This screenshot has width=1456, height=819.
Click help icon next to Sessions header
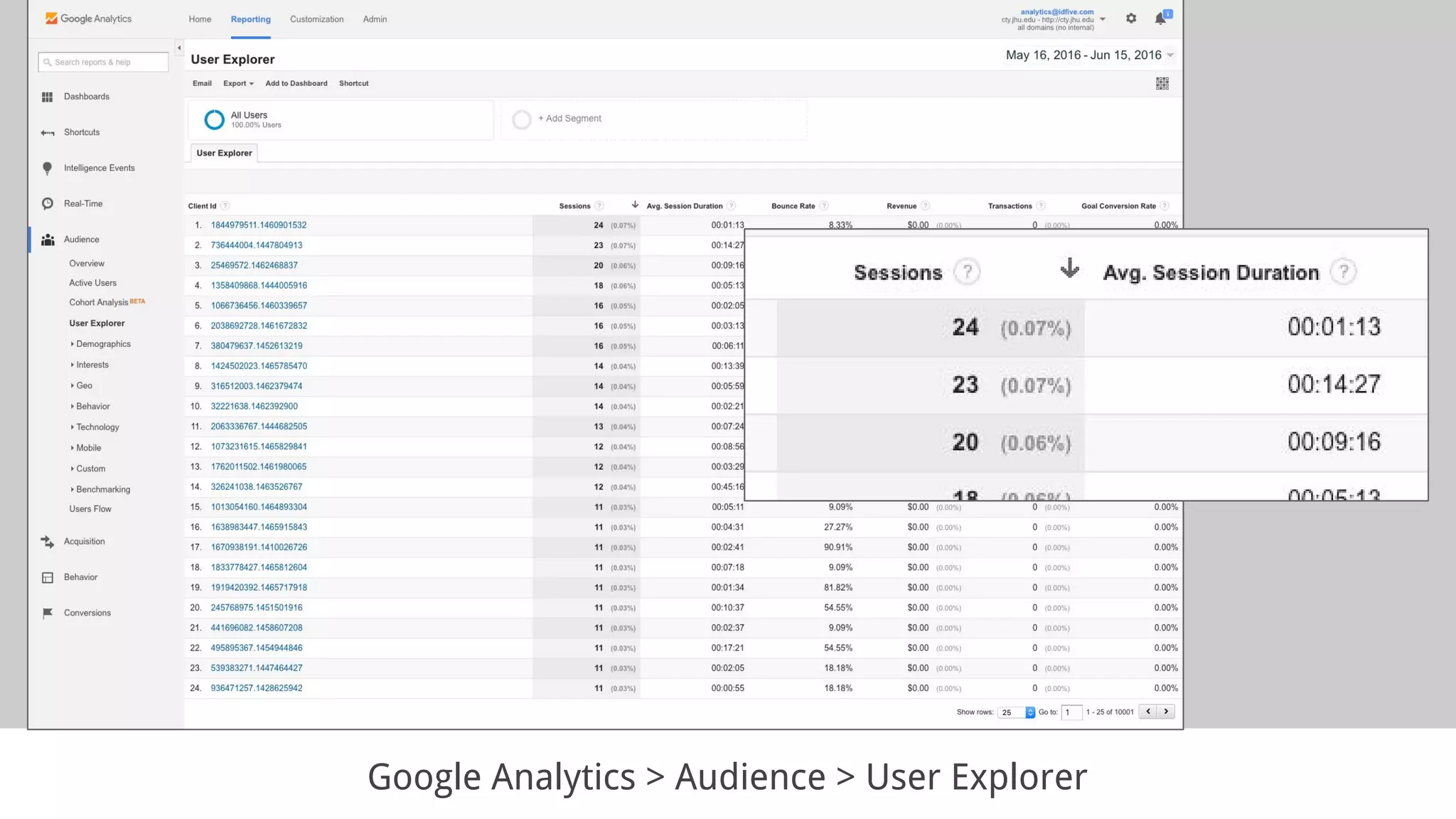tap(599, 206)
